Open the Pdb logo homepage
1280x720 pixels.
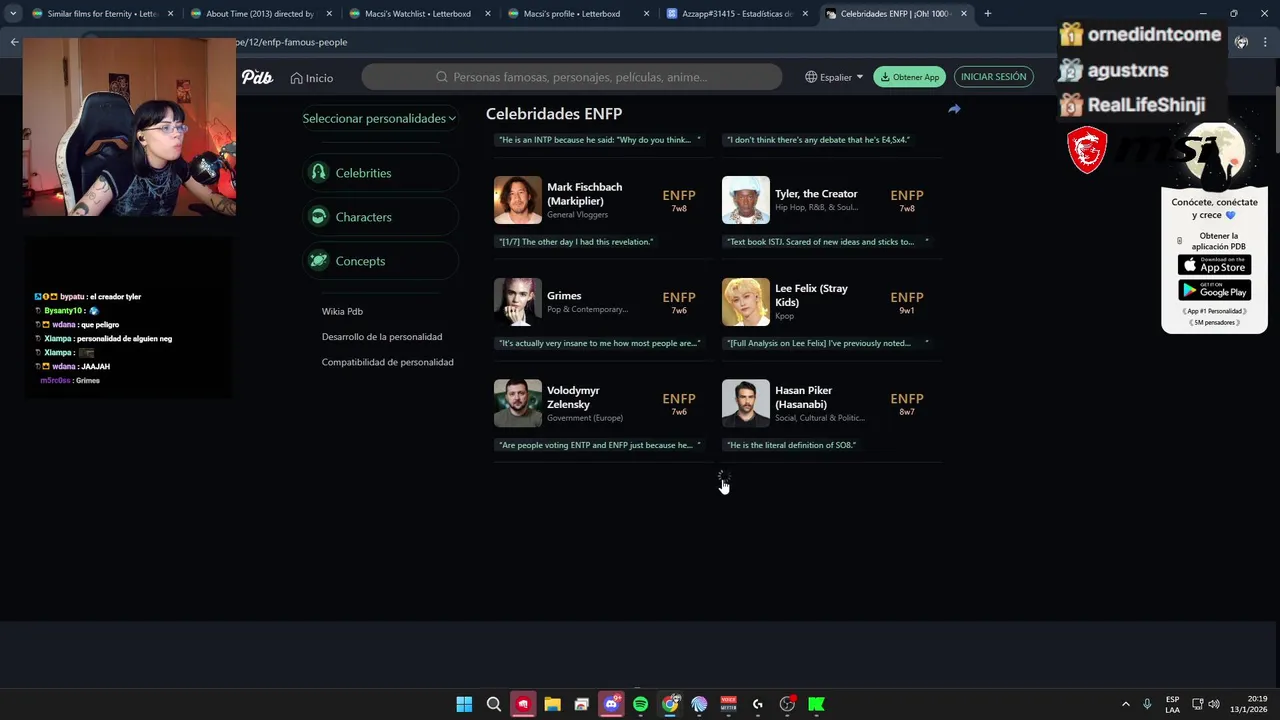(257, 77)
